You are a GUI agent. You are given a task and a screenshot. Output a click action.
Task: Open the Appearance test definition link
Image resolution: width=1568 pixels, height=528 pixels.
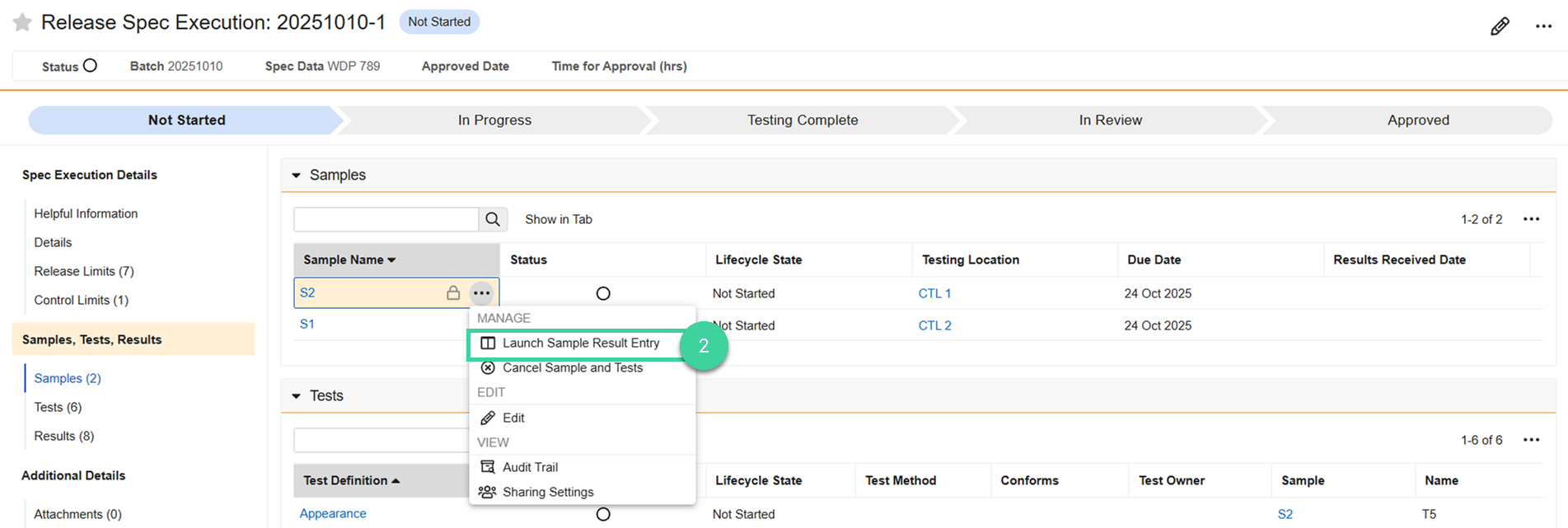tap(333, 513)
